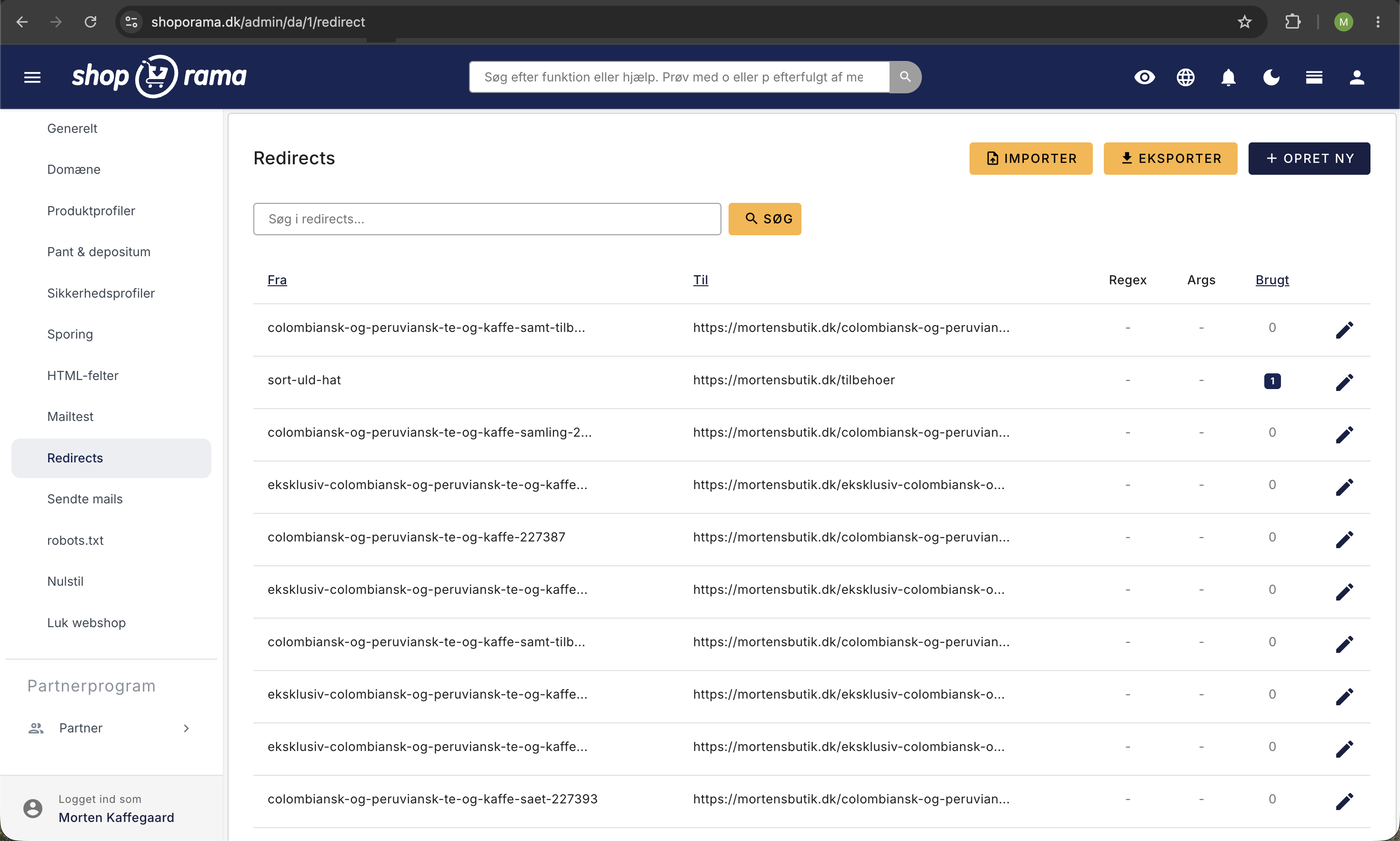
Task: Click the Regex column header
Action: point(1128,280)
